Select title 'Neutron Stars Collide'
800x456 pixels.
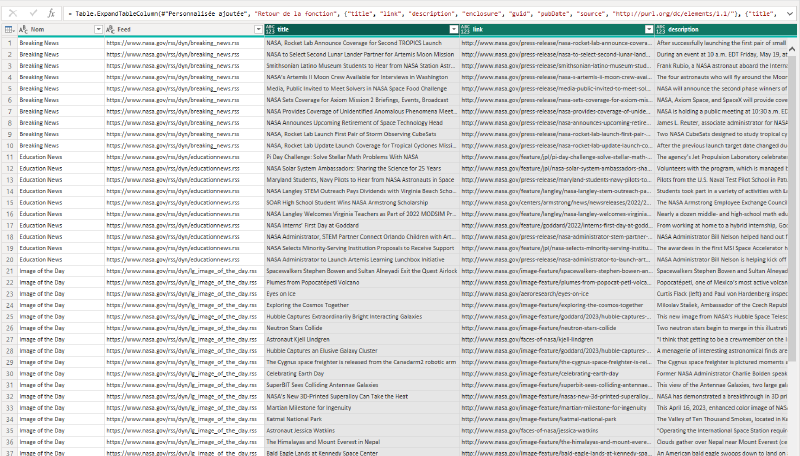[362, 328]
